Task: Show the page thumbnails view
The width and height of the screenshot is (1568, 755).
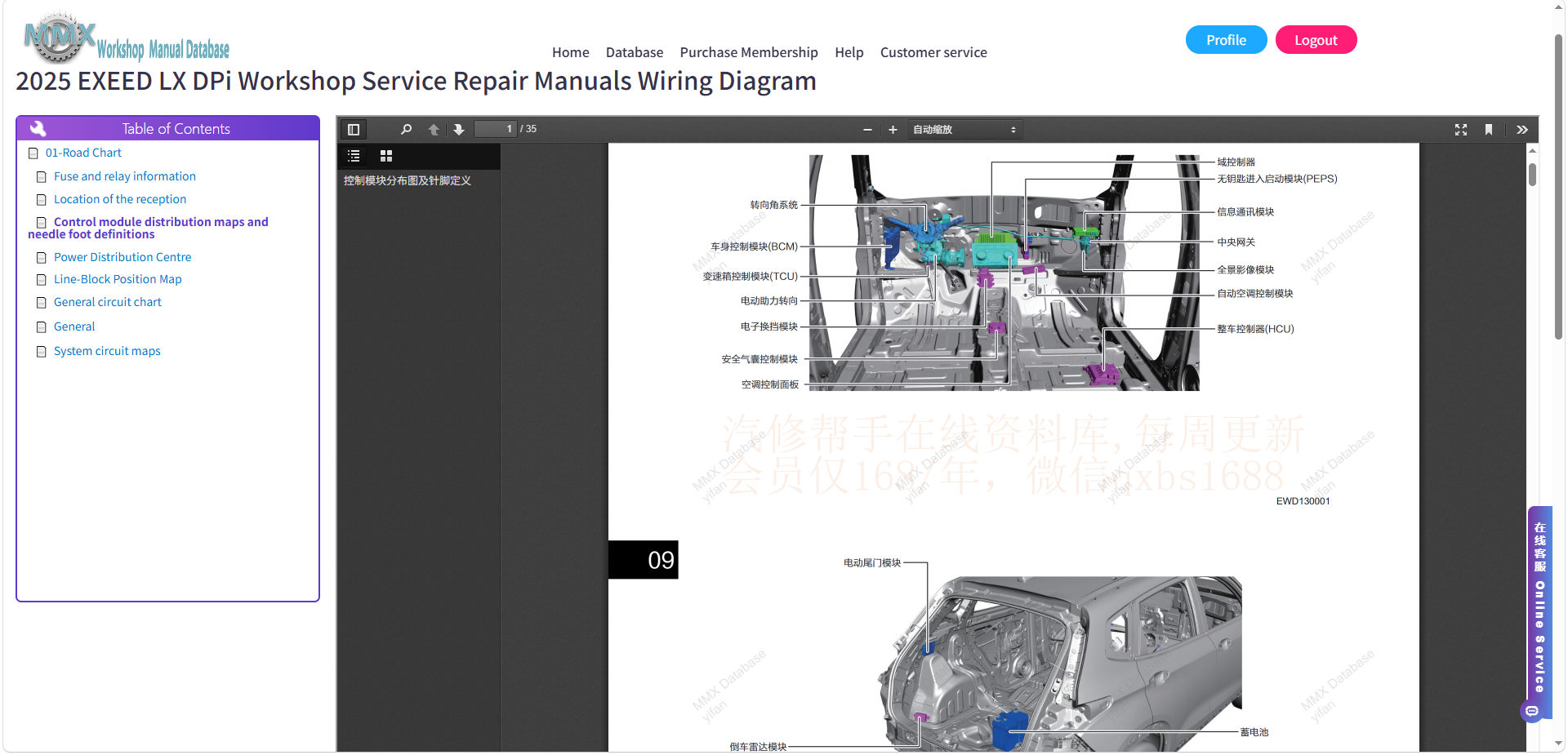Action: 386,155
